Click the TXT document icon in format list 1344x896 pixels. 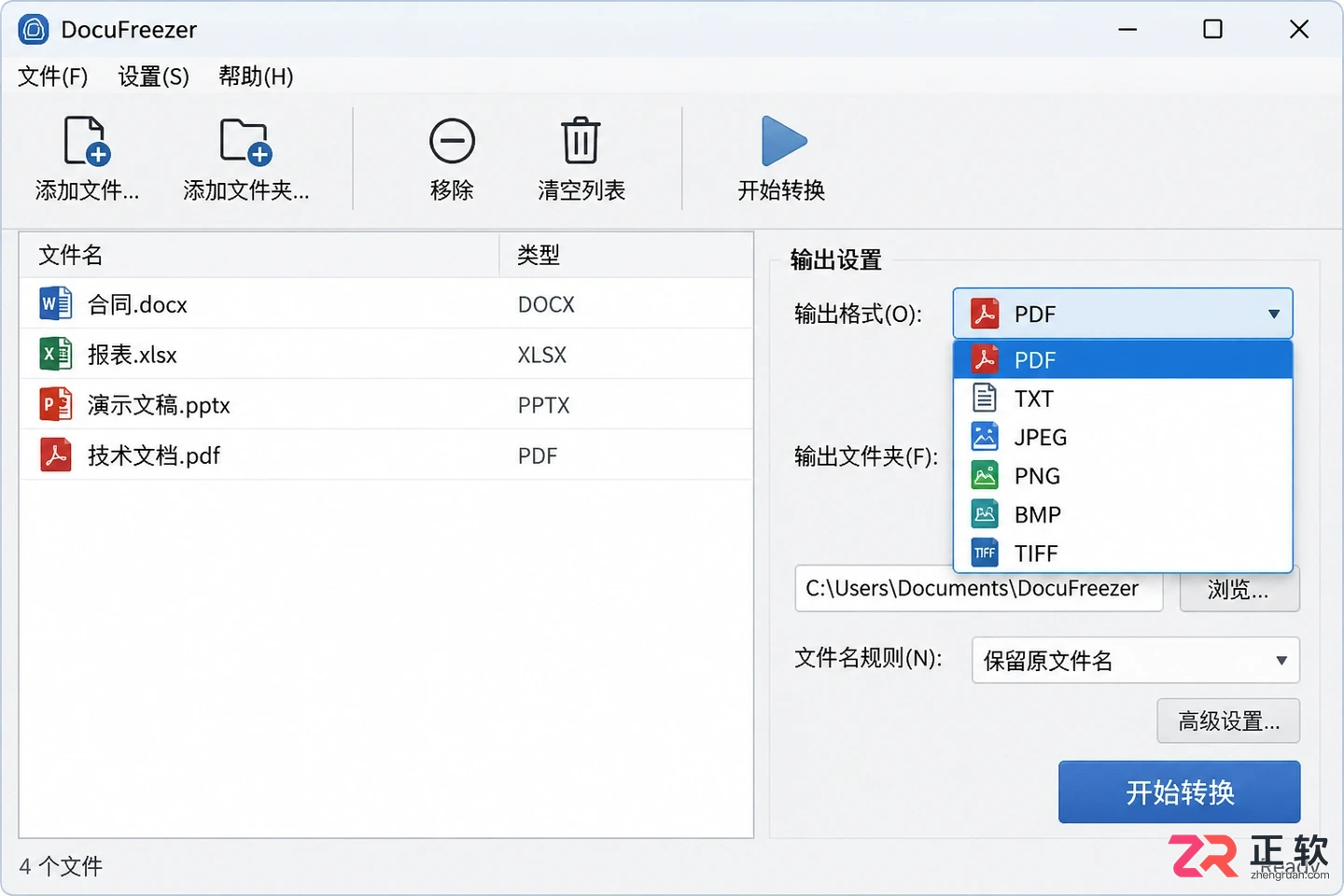[985, 399]
